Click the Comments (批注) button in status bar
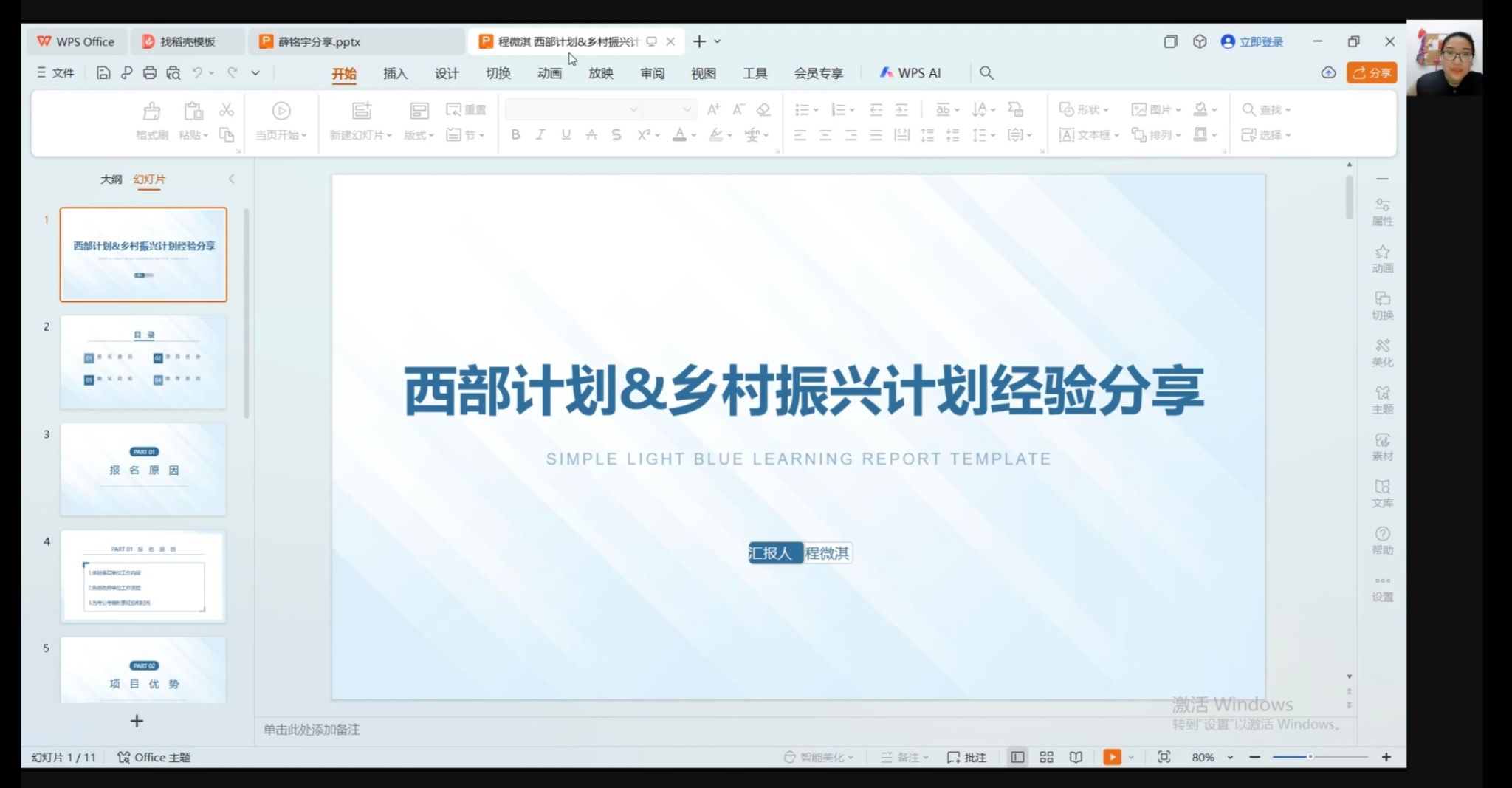The height and width of the screenshot is (788, 1512). pos(966,757)
